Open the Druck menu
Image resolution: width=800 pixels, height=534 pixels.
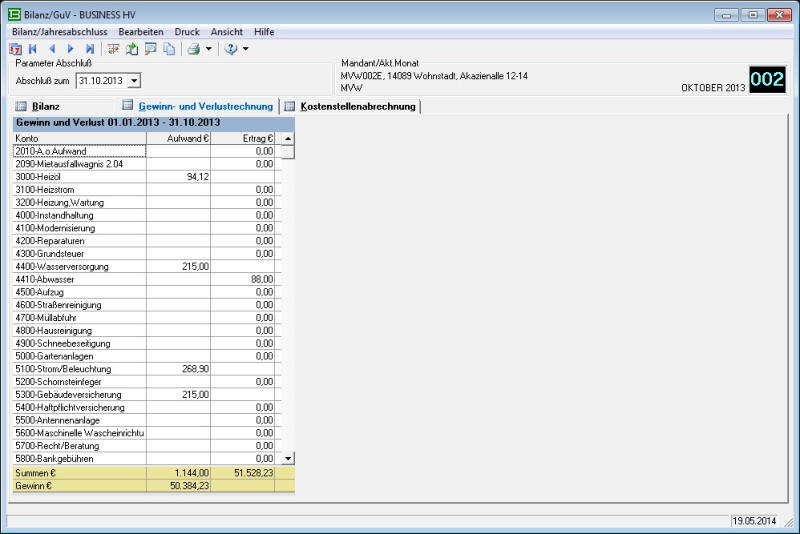[187, 32]
